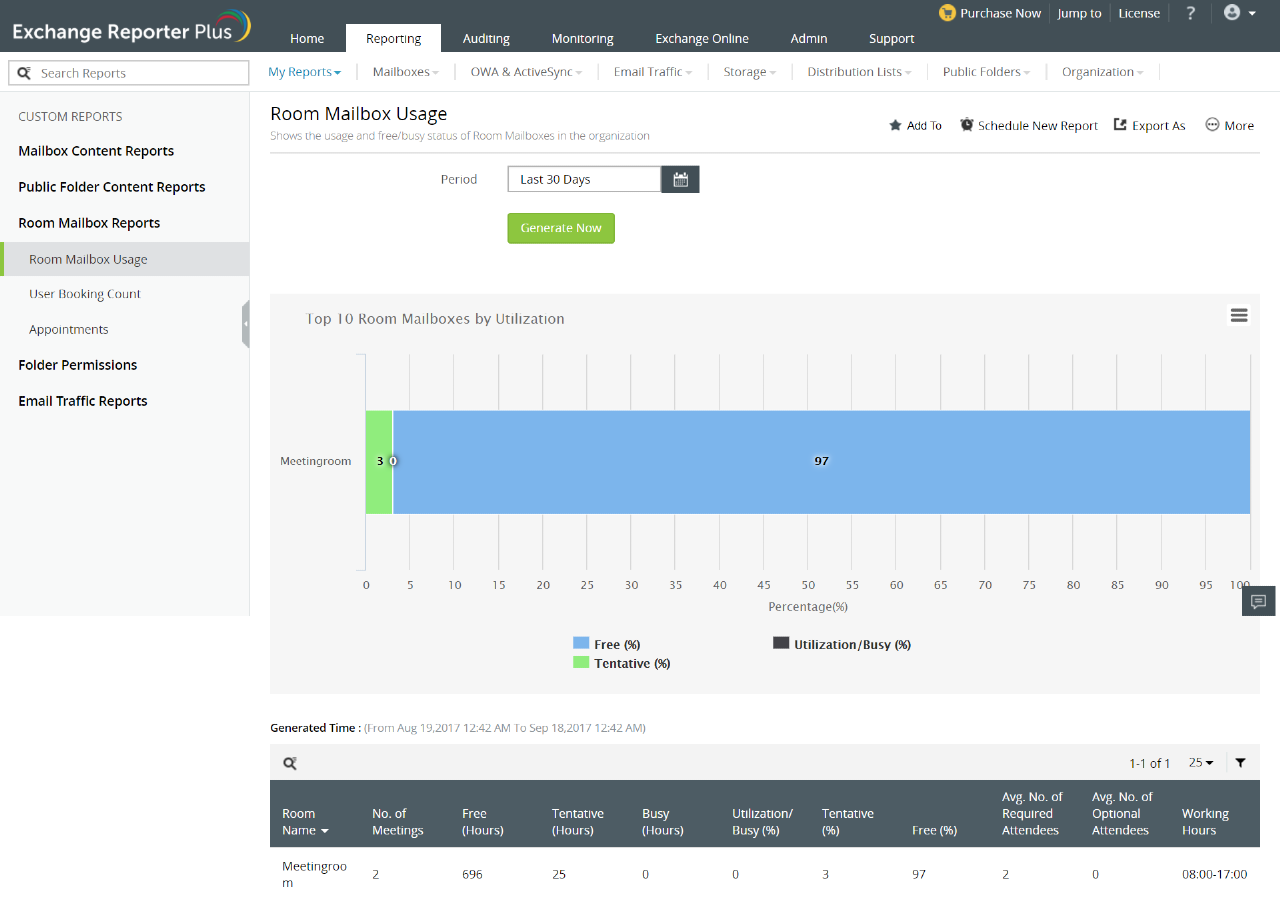
Task: Open the rows-per-page 25 dropdown
Action: pyautogui.click(x=1200, y=763)
